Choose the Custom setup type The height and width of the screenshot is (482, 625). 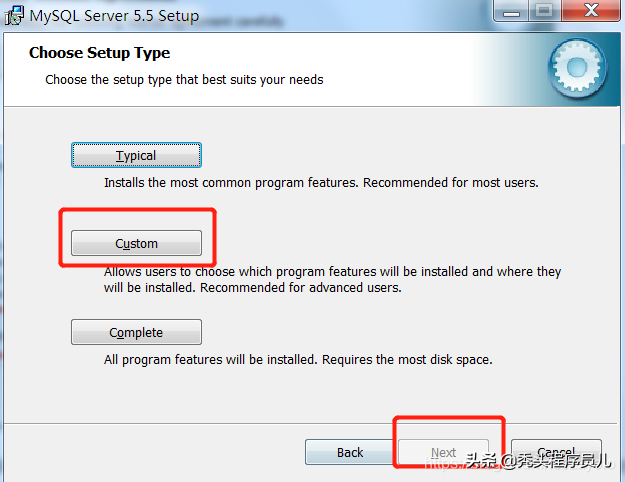click(x=136, y=243)
